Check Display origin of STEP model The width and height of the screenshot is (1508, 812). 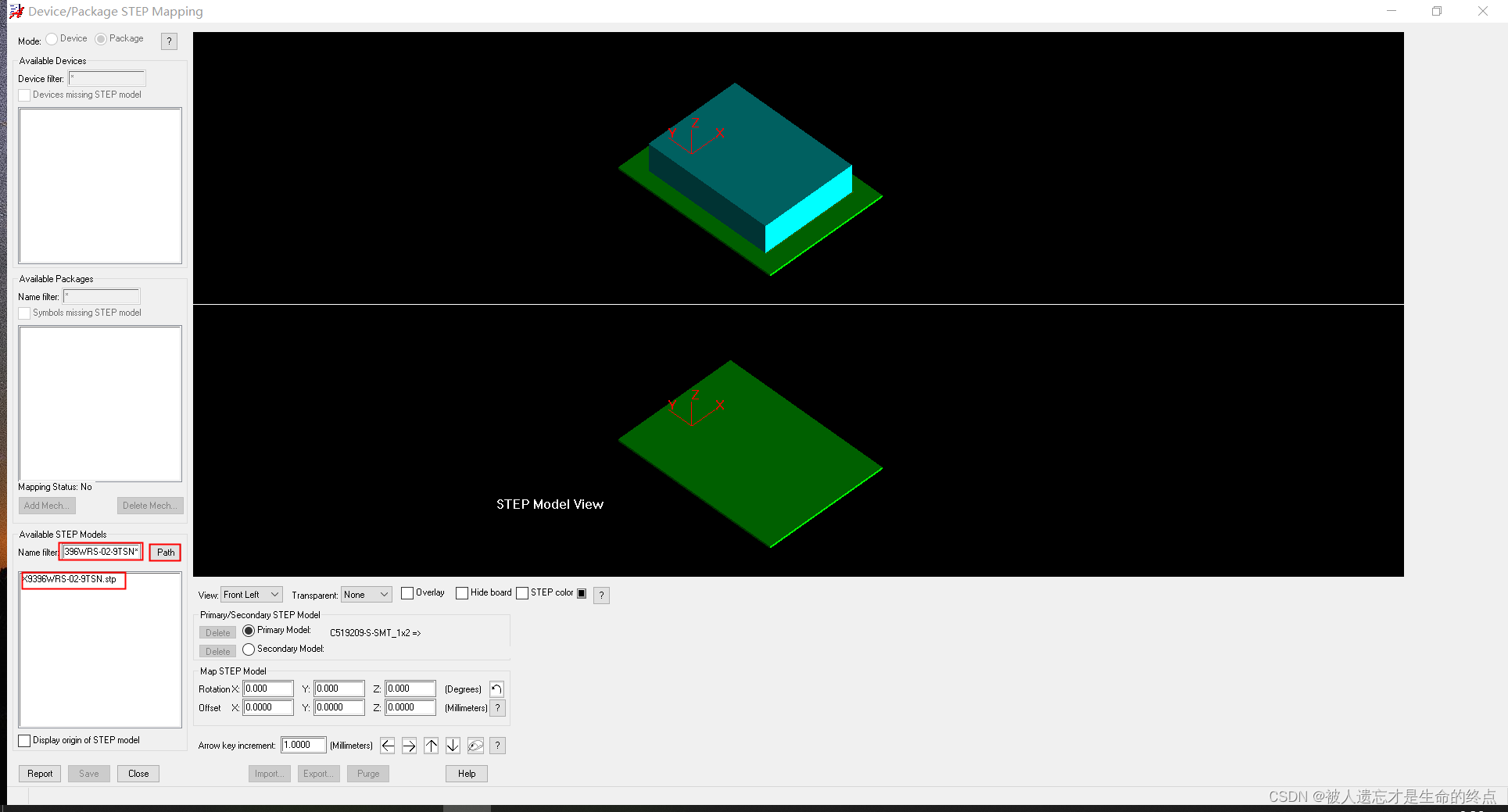coord(24,740)
